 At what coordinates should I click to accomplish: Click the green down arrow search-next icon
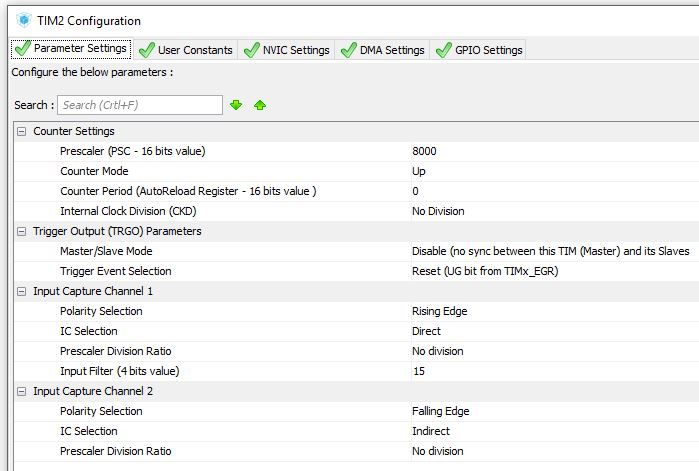[236, 105]
